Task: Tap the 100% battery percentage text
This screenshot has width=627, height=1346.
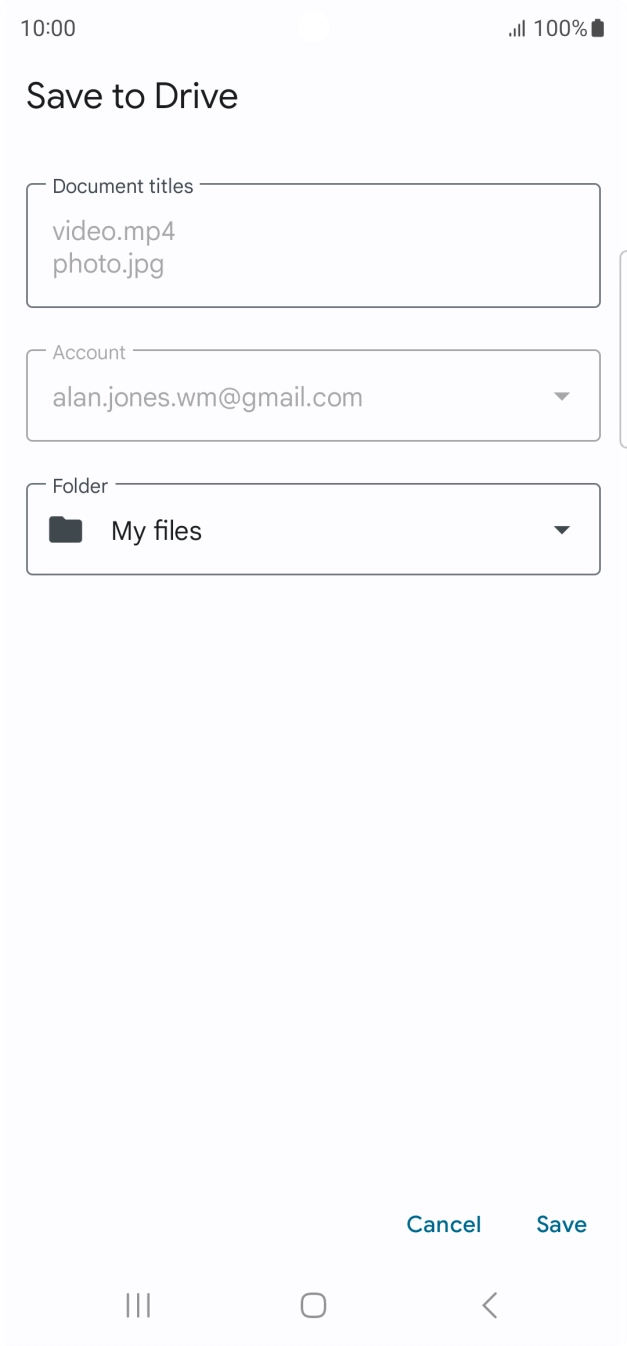Action: (x=561, y=28)
